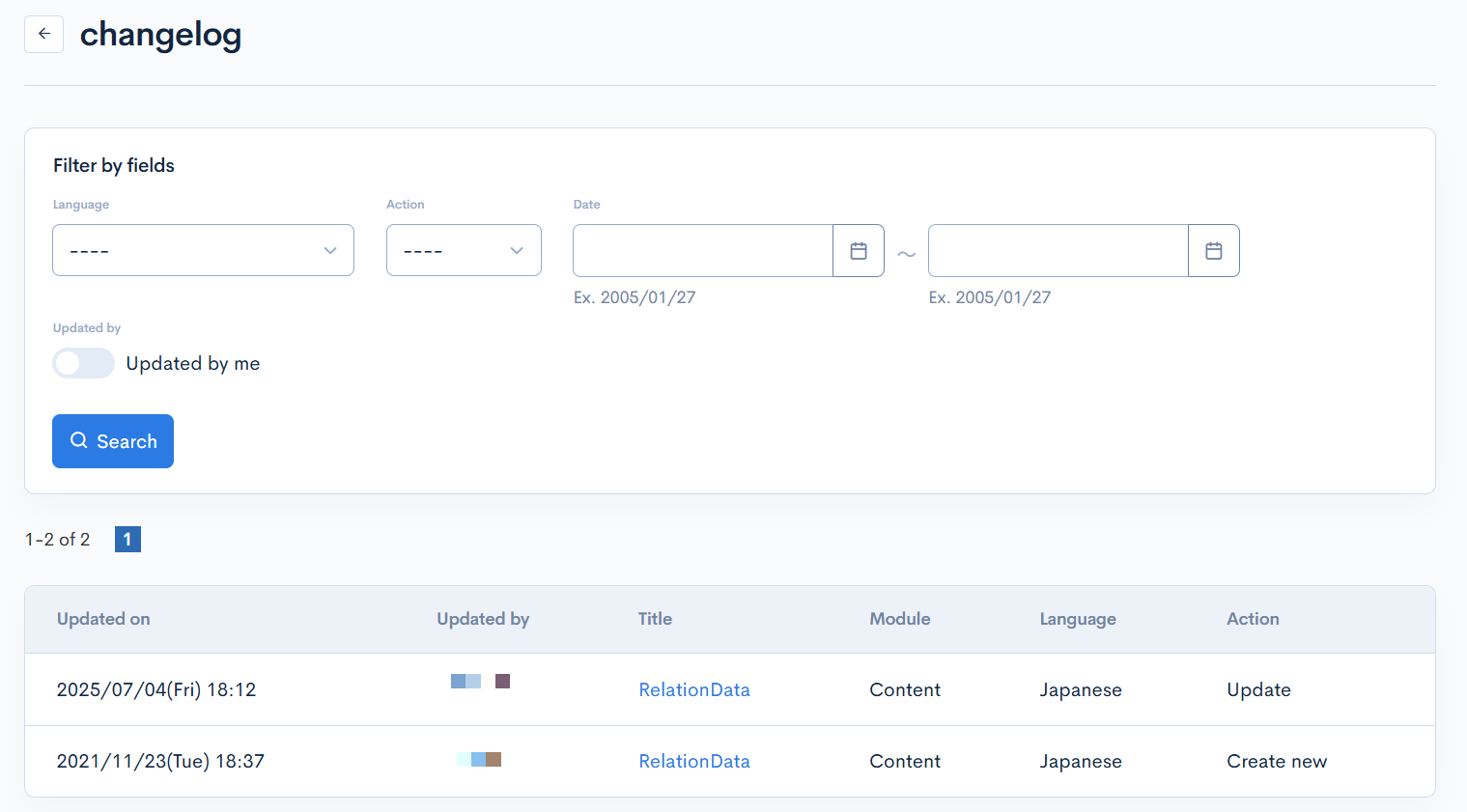Image resolution: width=1467 pixels, height=812 pixels.
Task: Click avatar in the 2025/07/04 row
Action: coord(480,682)
